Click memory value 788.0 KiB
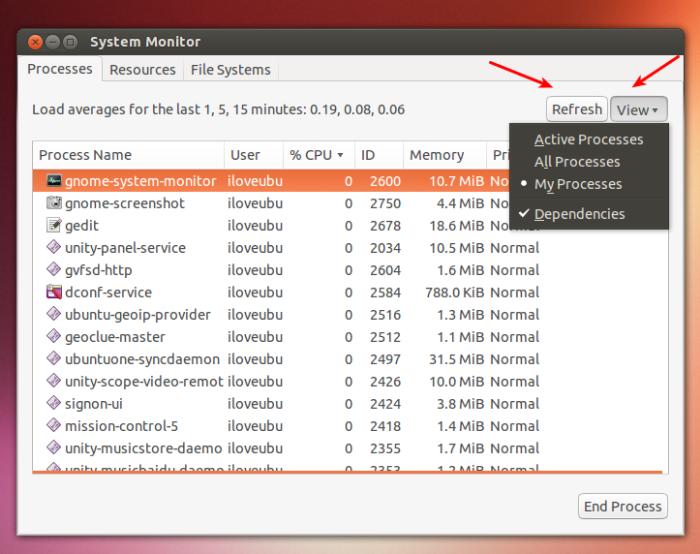The image size is (700, 554). pyautogui.click(x=454, y=292)
